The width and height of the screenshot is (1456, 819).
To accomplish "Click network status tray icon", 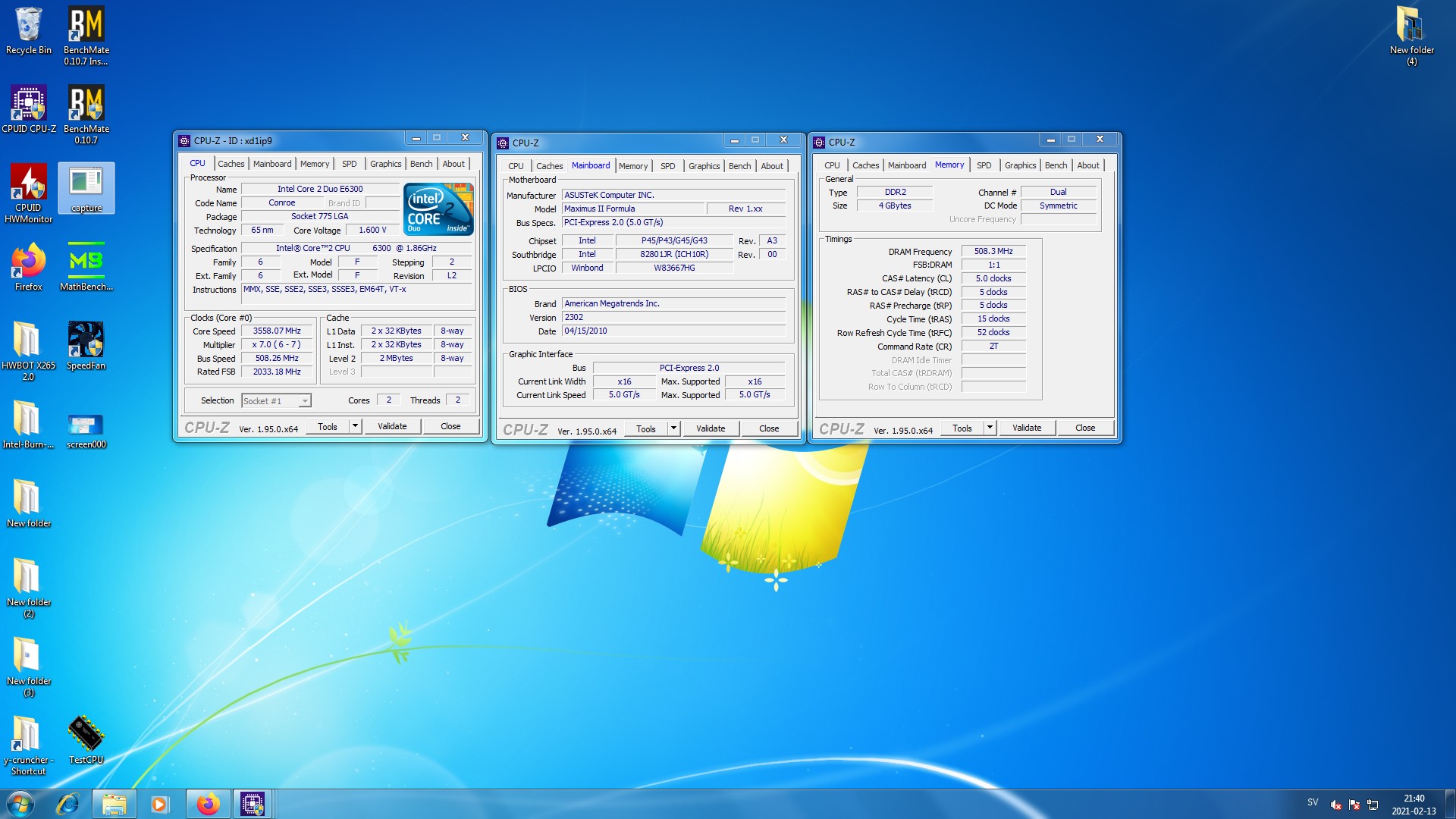I will (x=1373, y=805).
